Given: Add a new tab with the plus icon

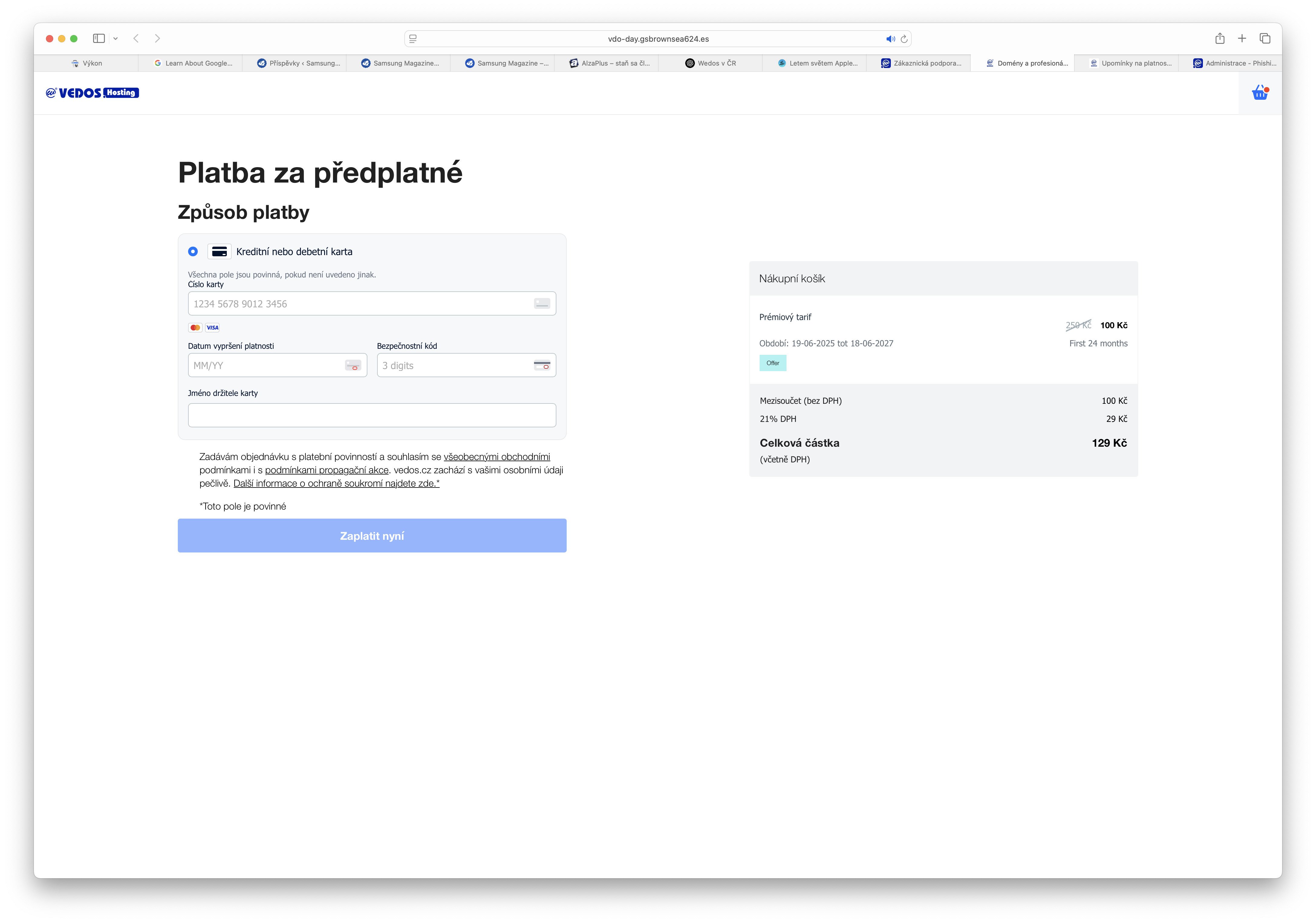Looking at the screenshot, I should tap(1242, 38).
